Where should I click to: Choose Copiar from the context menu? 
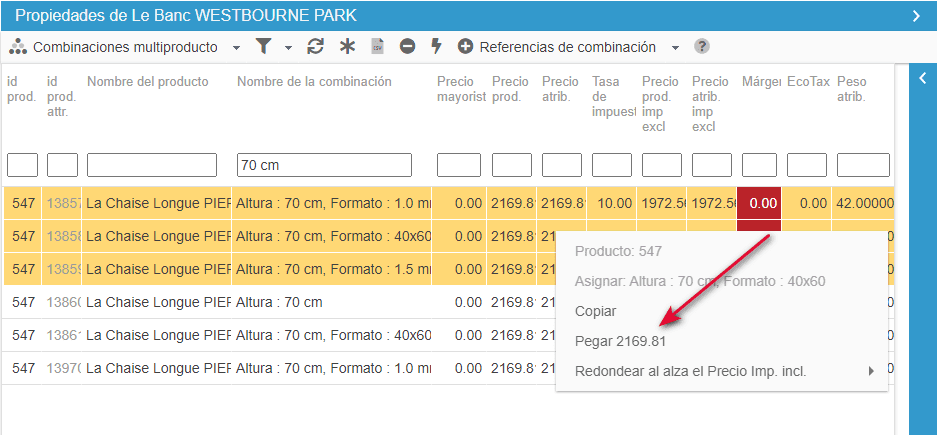coord(596,311)
